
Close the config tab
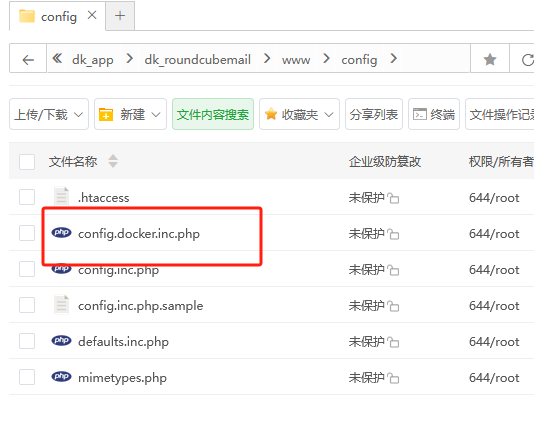pos(92,15)
